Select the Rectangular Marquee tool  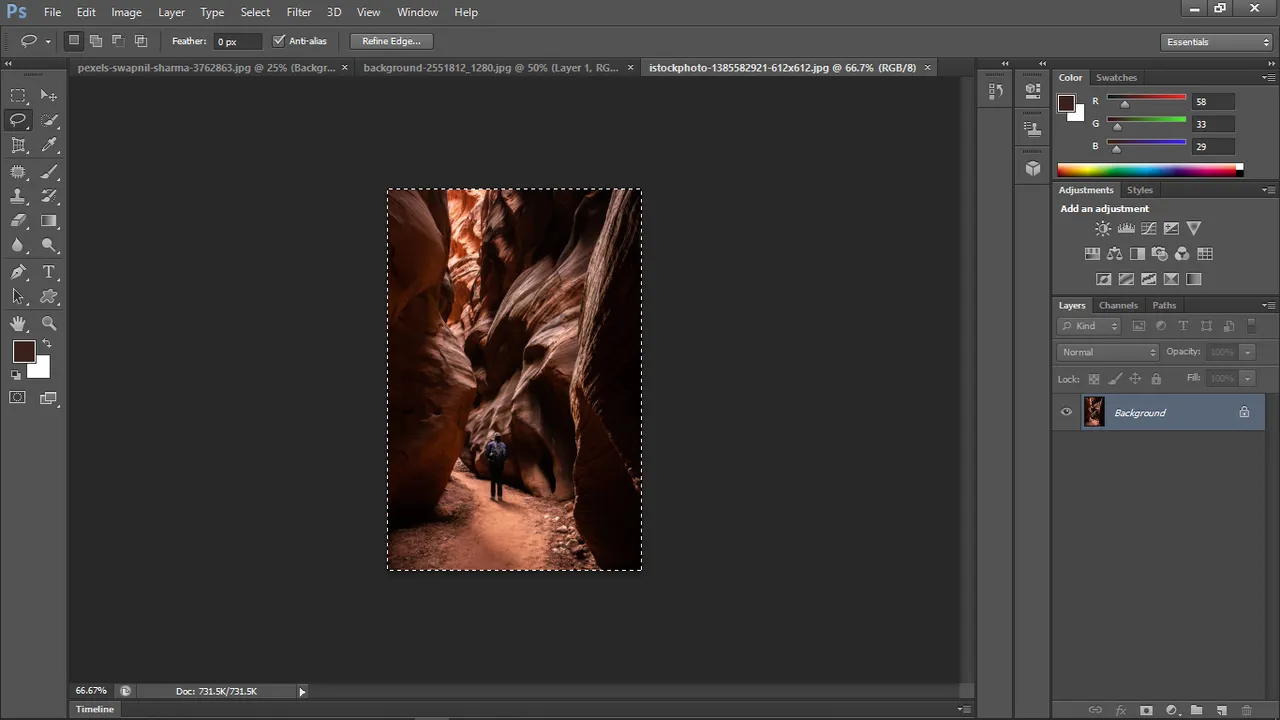(18, 95)
